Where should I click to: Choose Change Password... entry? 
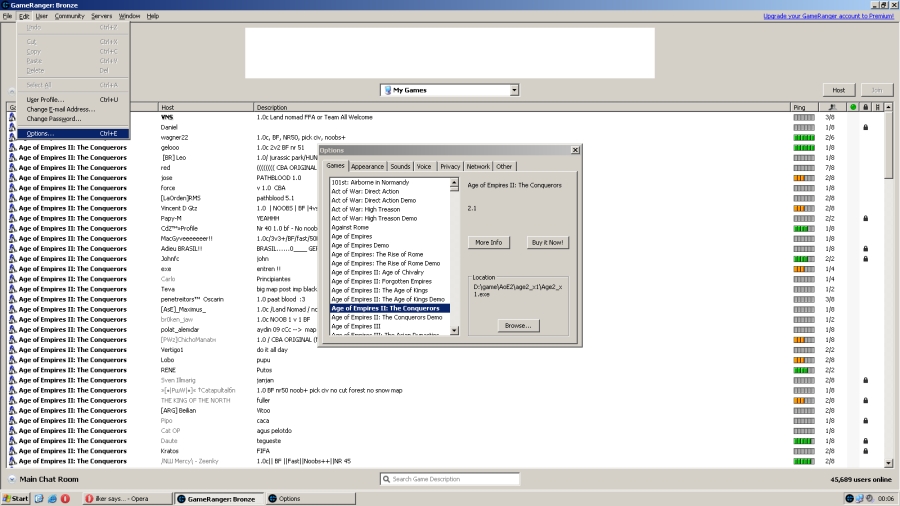[73, 119]
